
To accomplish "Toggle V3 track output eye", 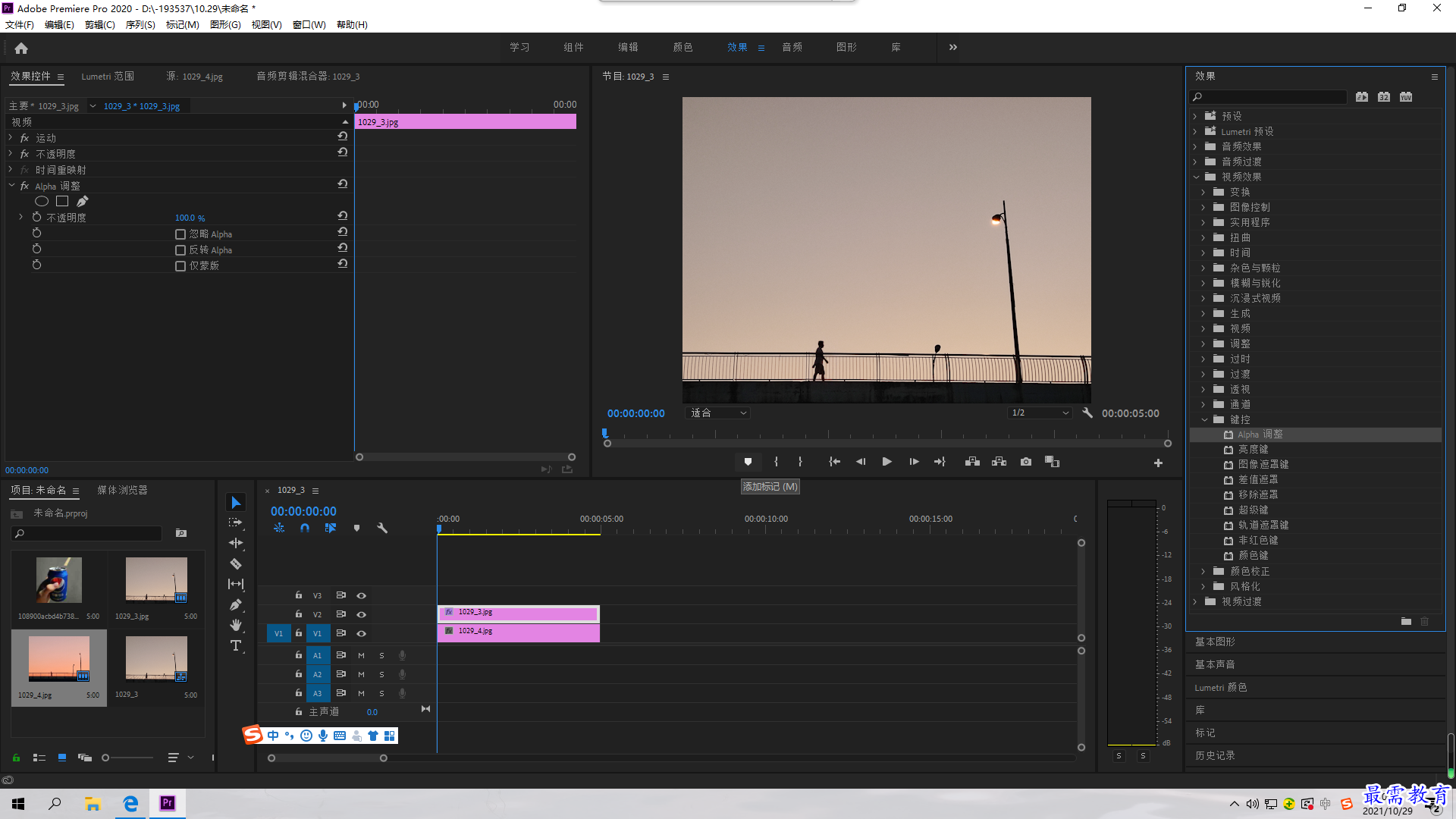I will [x=362, y=596].
